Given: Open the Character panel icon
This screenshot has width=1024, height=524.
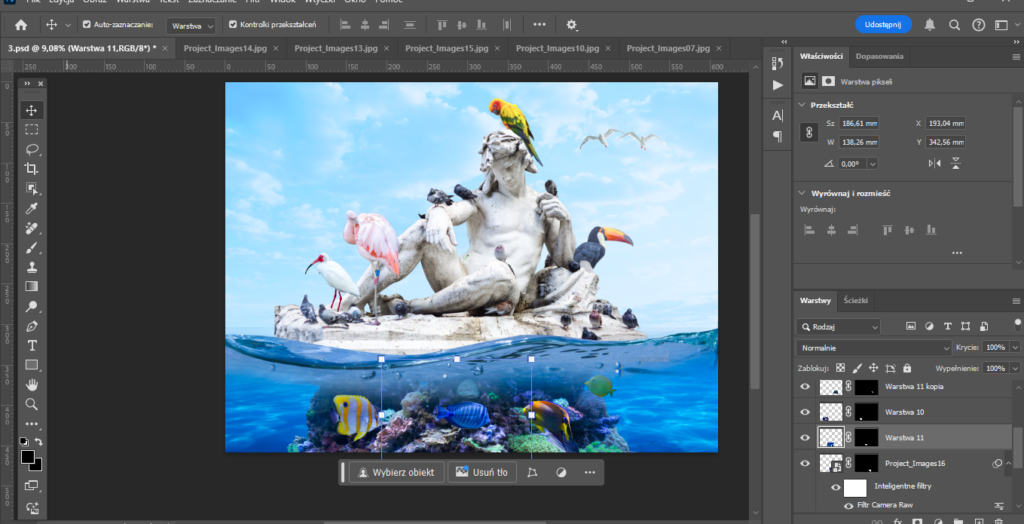Looking at the screenshot, I should click(x=777, y=116).
